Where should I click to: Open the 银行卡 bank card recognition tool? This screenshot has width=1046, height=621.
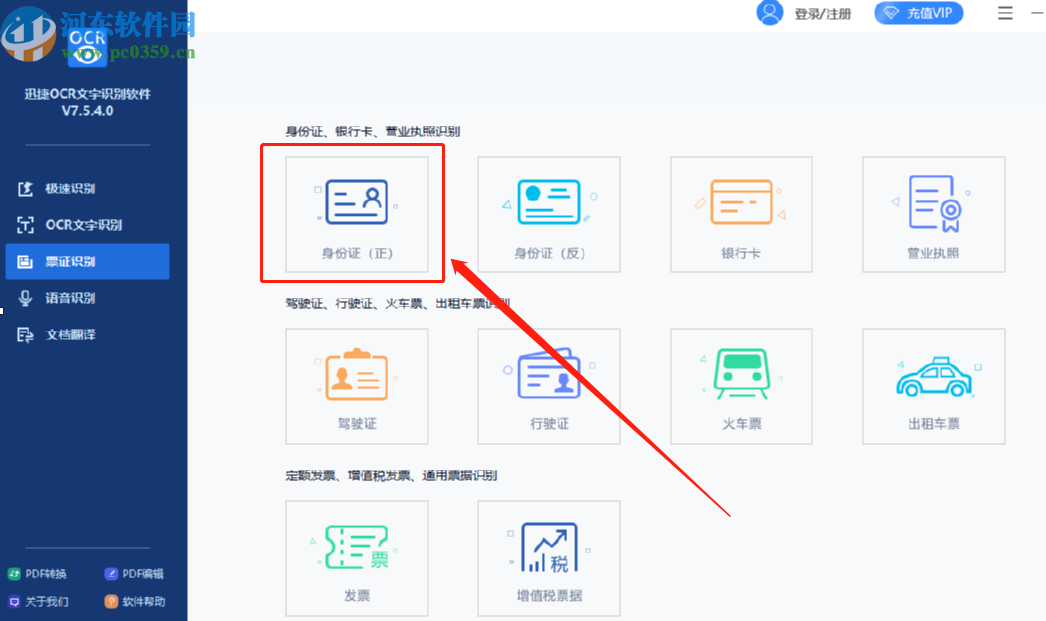(x=741, y=213)
